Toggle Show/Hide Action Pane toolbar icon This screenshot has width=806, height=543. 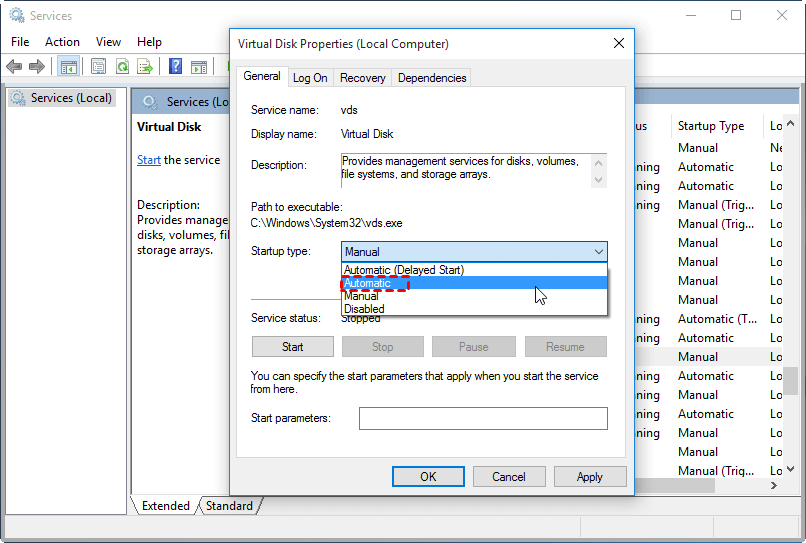point(198,66)
